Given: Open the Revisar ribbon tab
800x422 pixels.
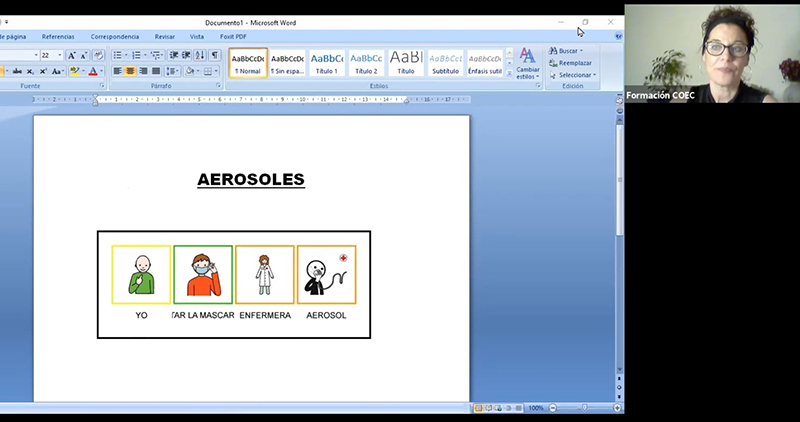Looking at the screenshot, I should tap(164, 36).
